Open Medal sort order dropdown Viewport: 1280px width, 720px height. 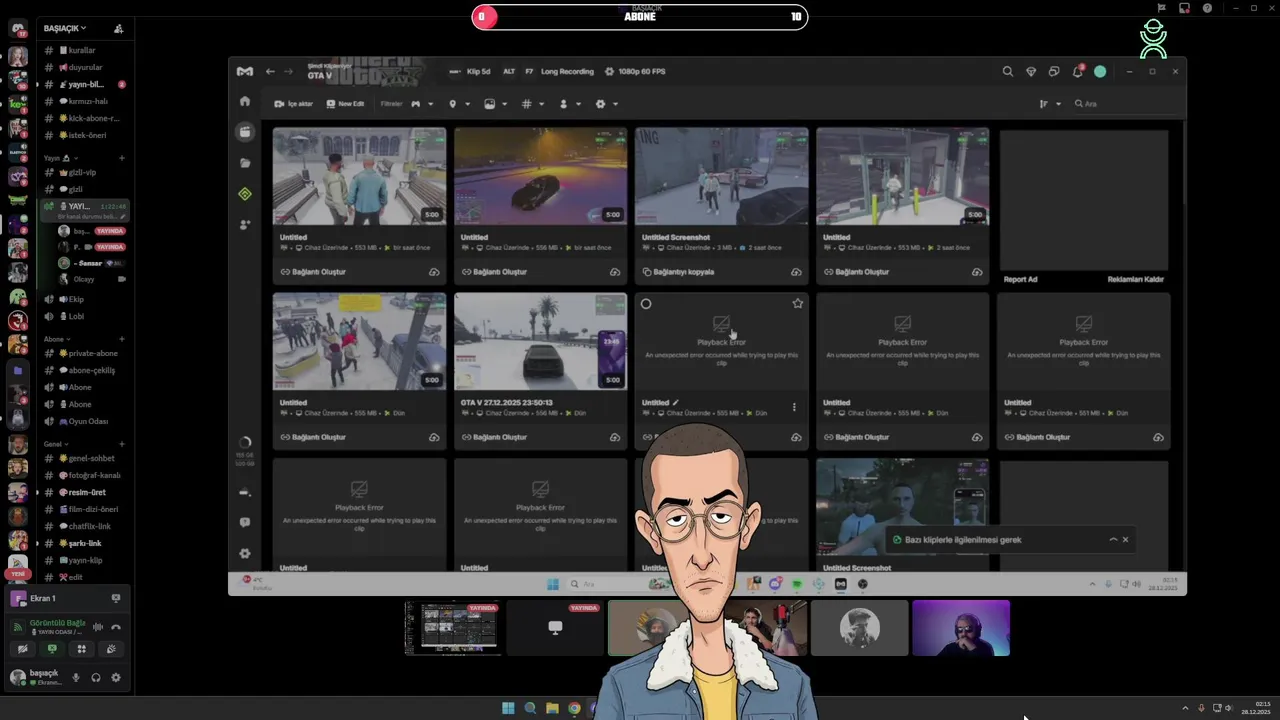(x=1049, y=104)
